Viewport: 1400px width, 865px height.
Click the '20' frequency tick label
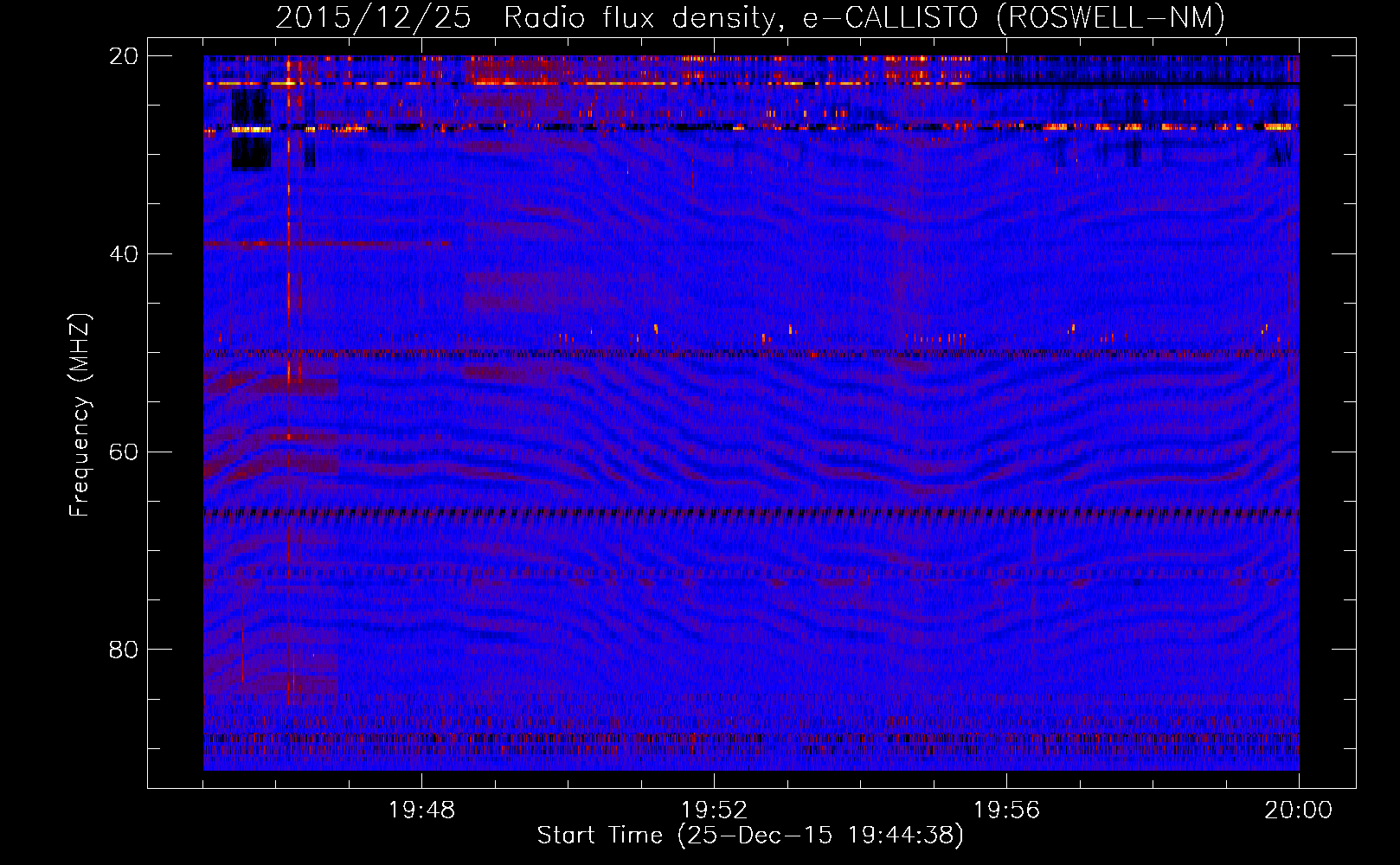(x=124, y=56)
